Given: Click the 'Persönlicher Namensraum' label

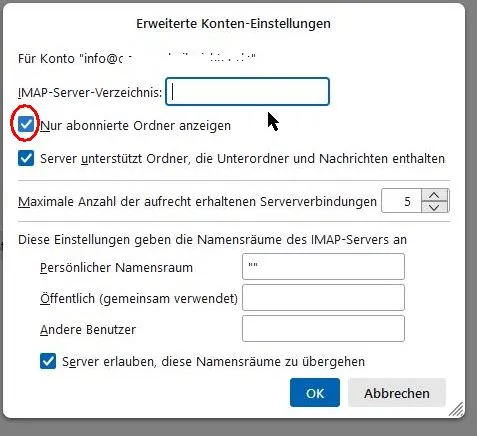Looking at the screenshot, I should [x=116, y=268].
